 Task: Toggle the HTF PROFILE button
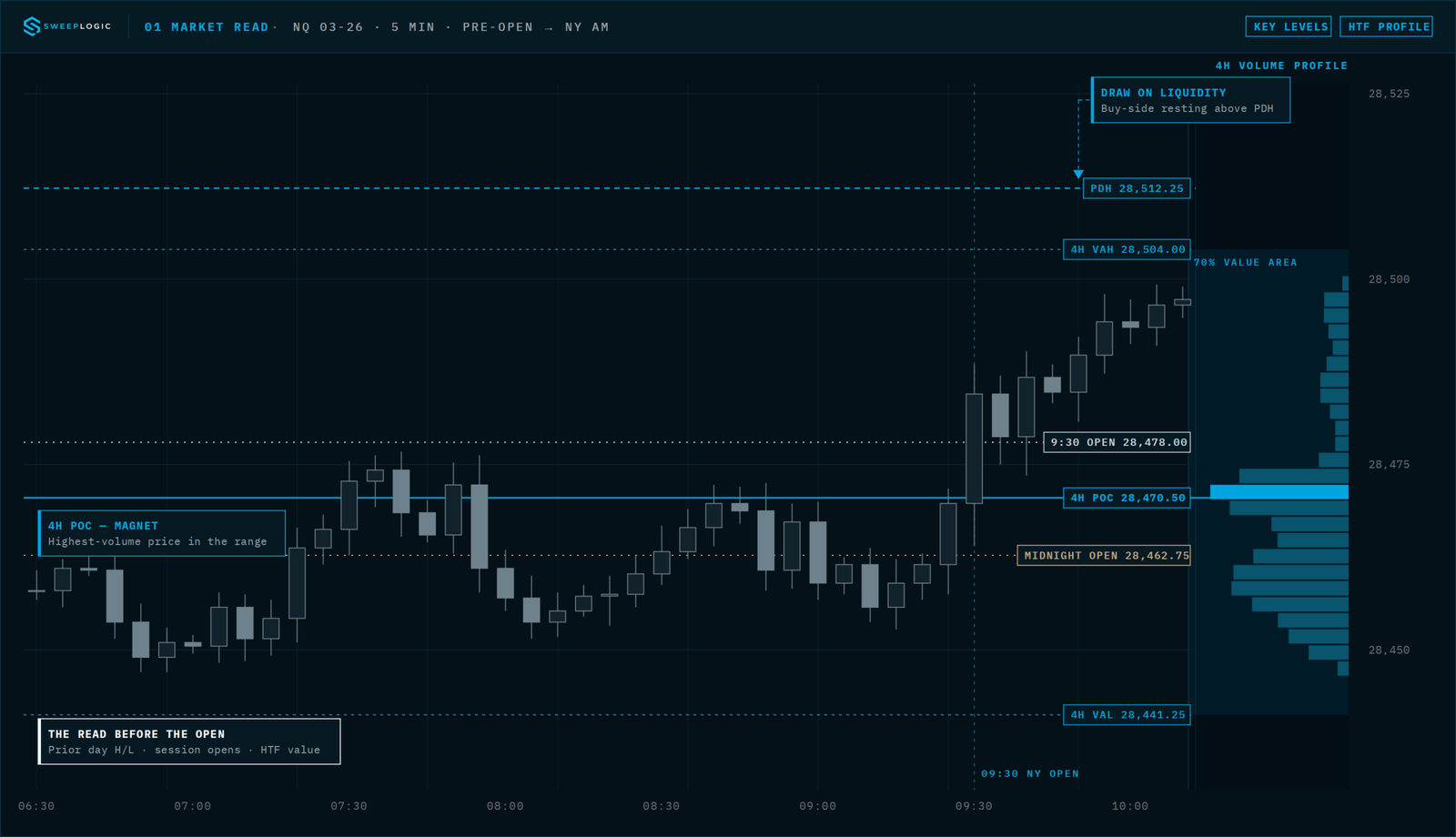click(1387, 26)
